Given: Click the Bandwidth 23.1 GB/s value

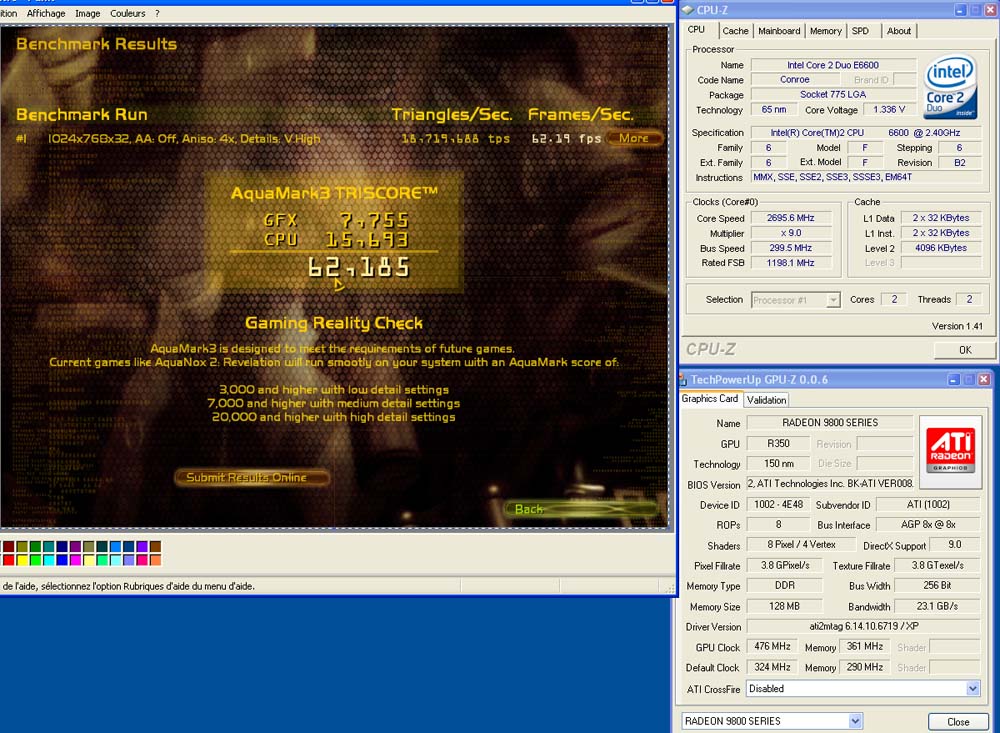Looking at the screenshot, I should point(937,606).
